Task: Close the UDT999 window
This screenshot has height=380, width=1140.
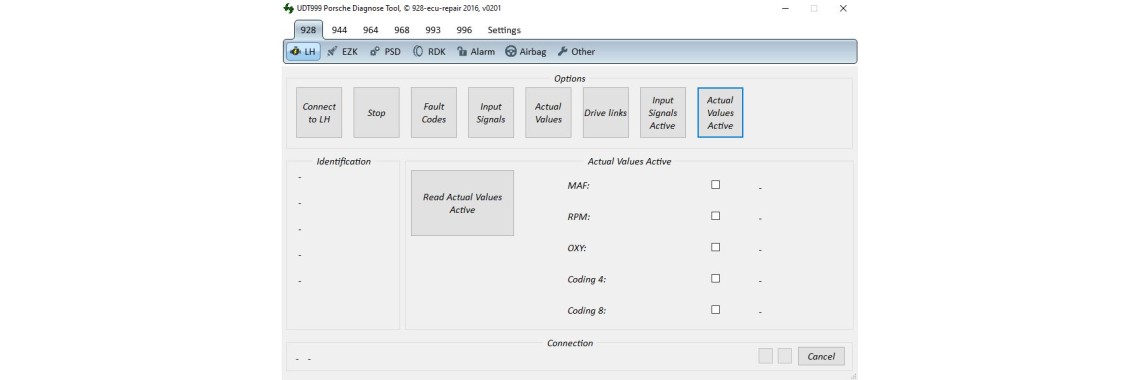Action: (843, 9)
